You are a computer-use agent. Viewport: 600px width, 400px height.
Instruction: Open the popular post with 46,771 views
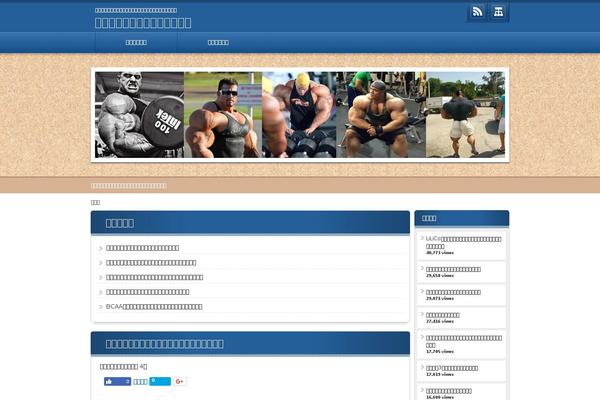(x=463, y=242)
